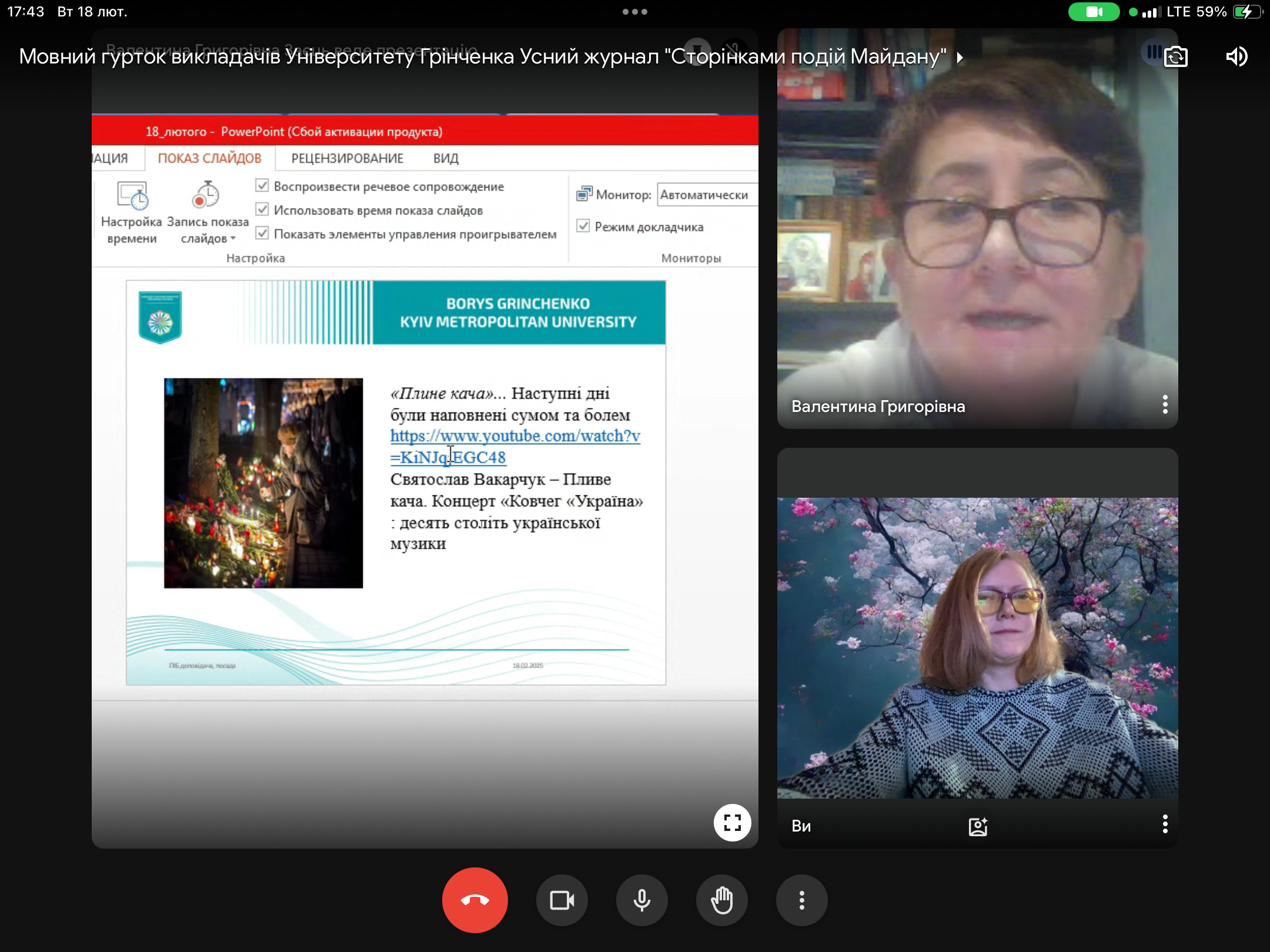The image size is (1270, 952).
Task: Open the Монитор Автоматически dropdown
Action: pyautogui.click(x=707, y=195)
